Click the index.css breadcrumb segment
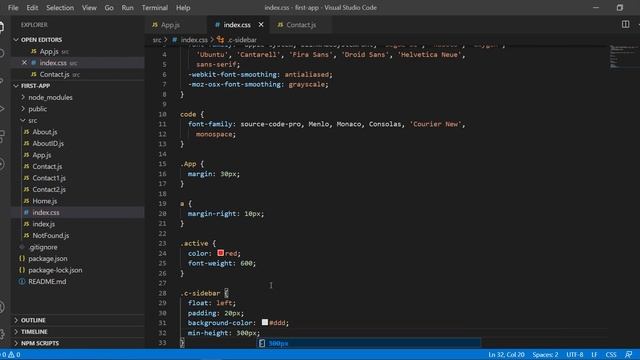This screenshot has width=640, height=360. pyautogui.click(x=194, y=40)
